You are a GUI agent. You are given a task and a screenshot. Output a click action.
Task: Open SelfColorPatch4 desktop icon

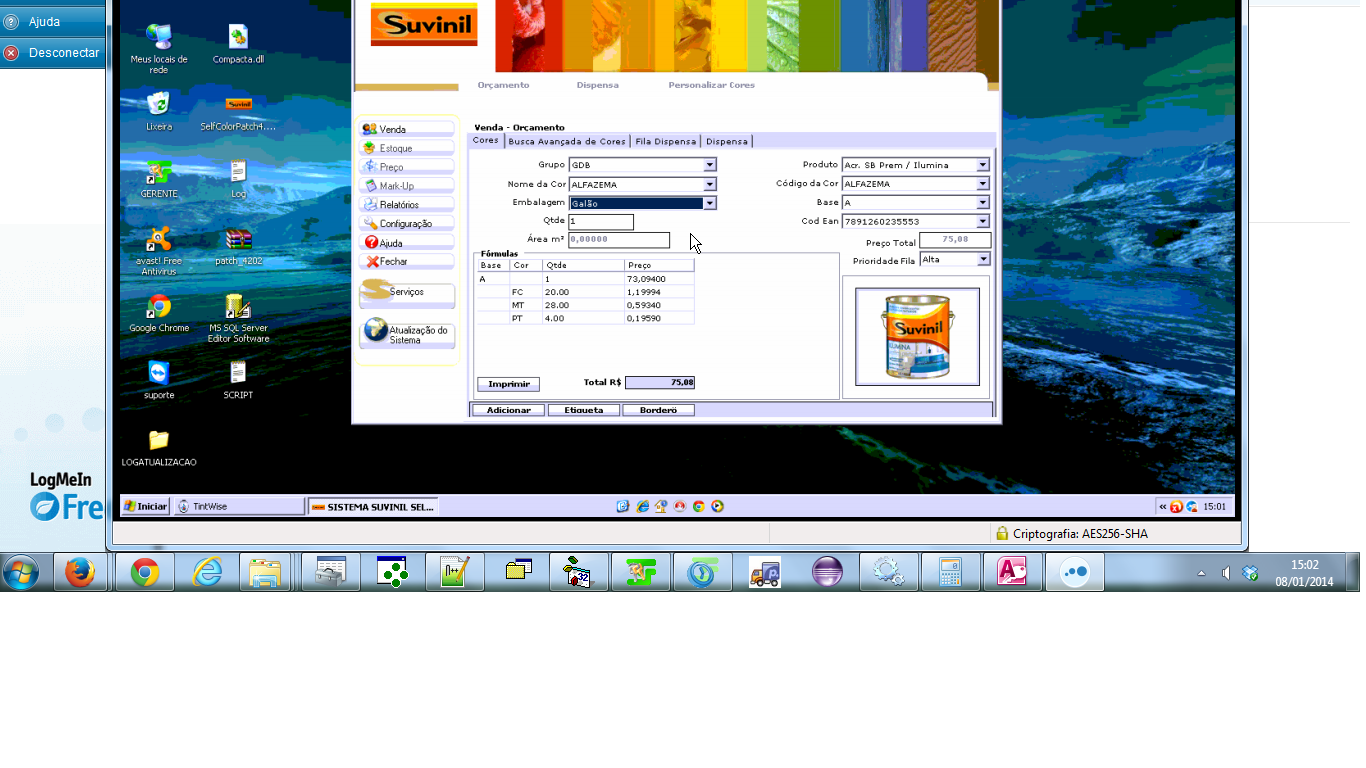[238, 113]
